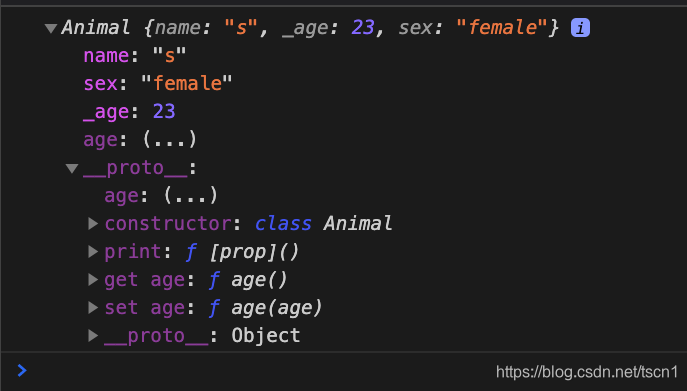The width and height of the screenshot is (687, 391).
Task: Click the first __proto__ label
Action: (135, 168)
